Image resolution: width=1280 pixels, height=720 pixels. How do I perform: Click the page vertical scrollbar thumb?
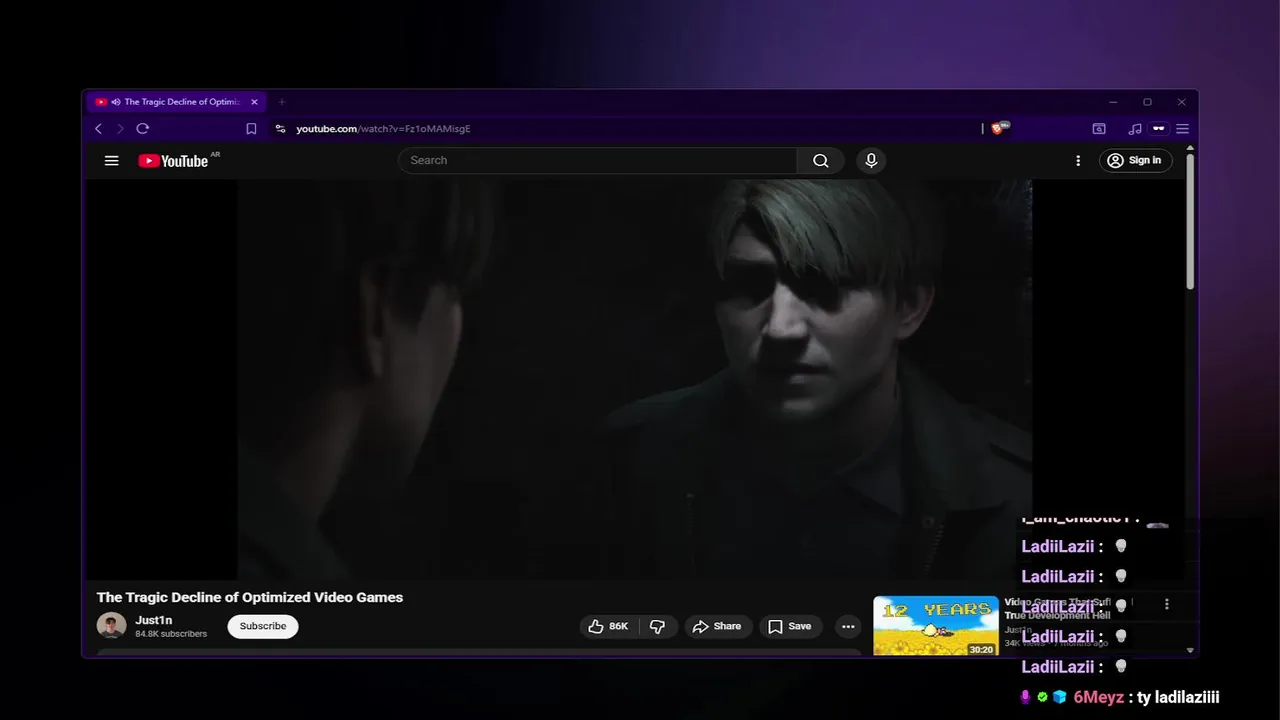click(x=1190, y=222)
